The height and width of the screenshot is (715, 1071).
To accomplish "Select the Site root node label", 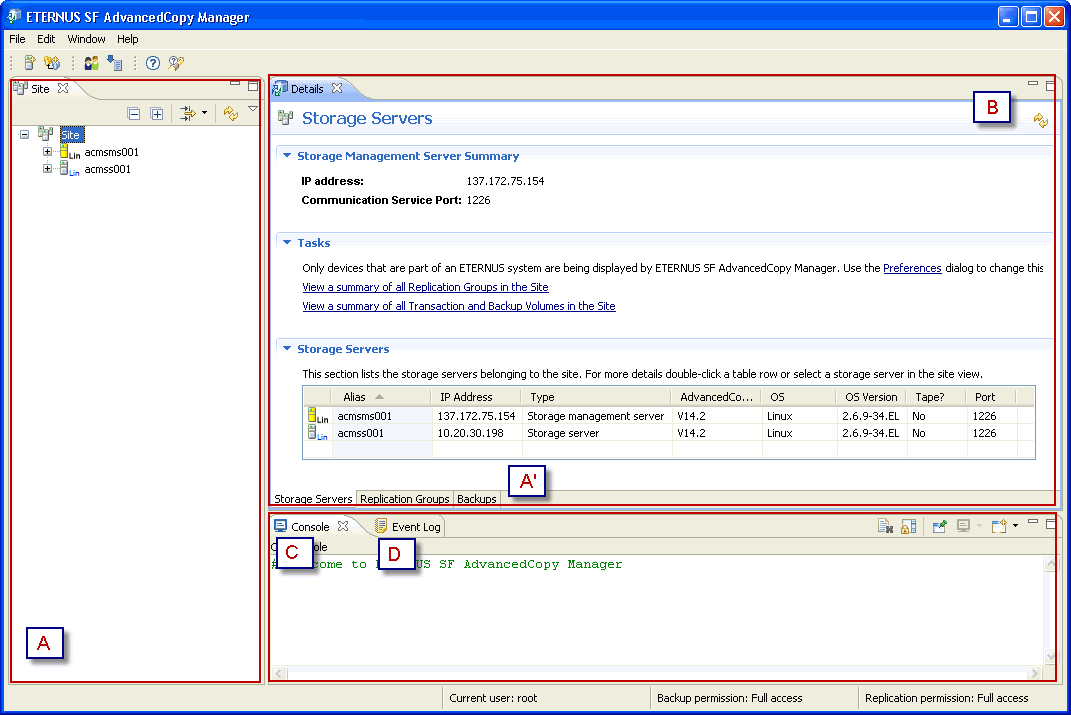I will pos(70,135).
